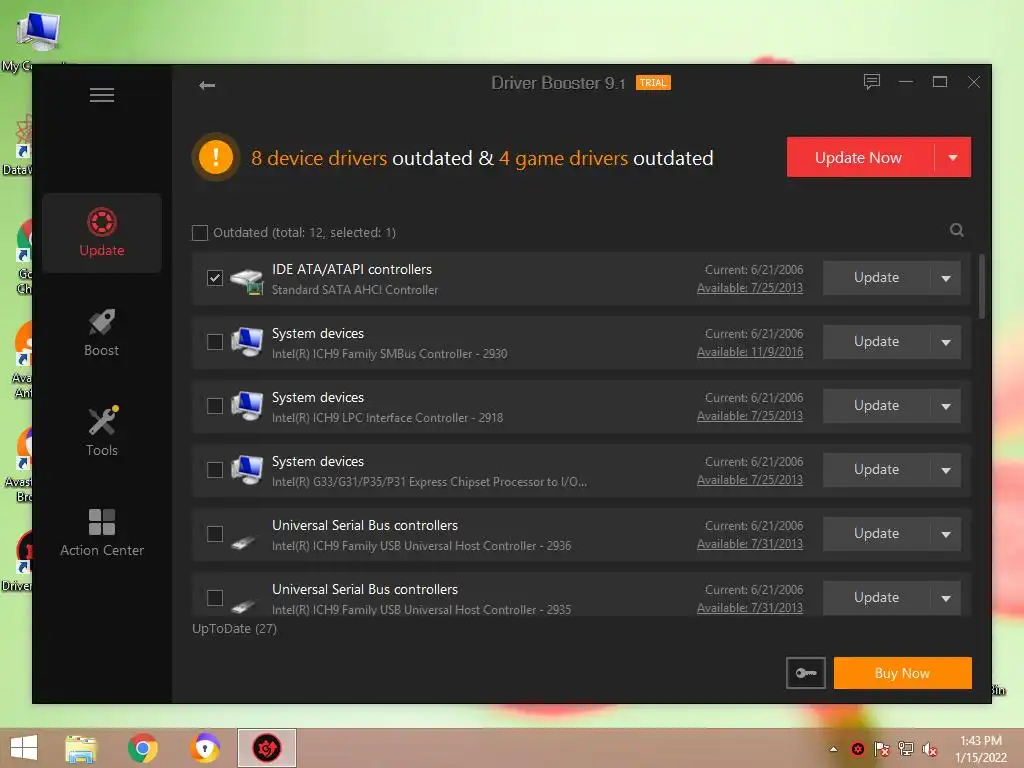Click the network tray icon

tap(906, 749)
